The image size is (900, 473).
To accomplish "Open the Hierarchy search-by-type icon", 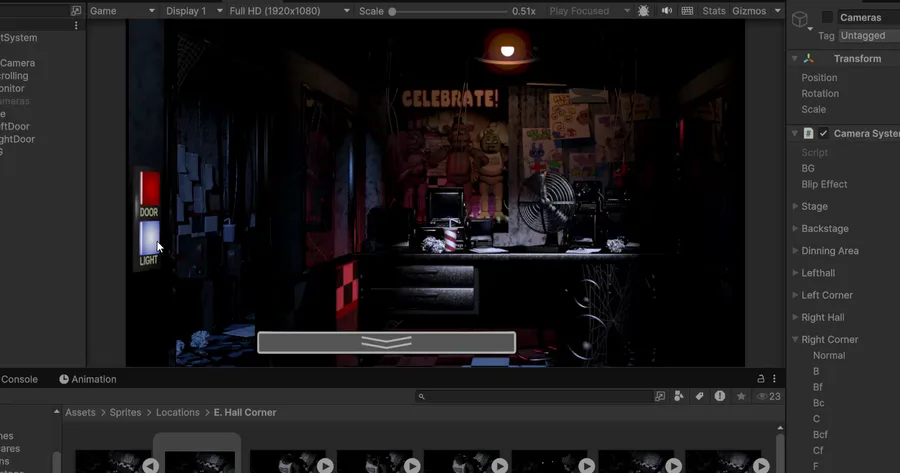I will pyautogui.click(x=76, y=10).
